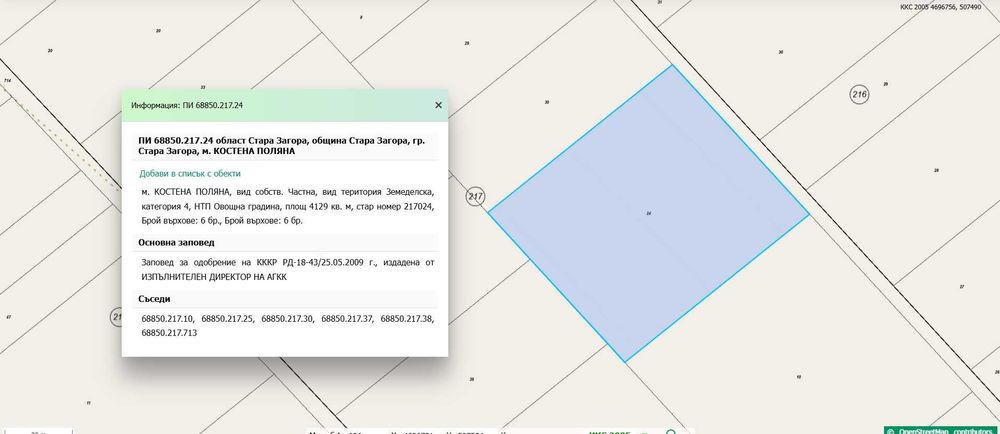The width and height of the screenshot is (1000, 434).
Task: Click parcel label 38 on the map
Action: click(471, 379)
